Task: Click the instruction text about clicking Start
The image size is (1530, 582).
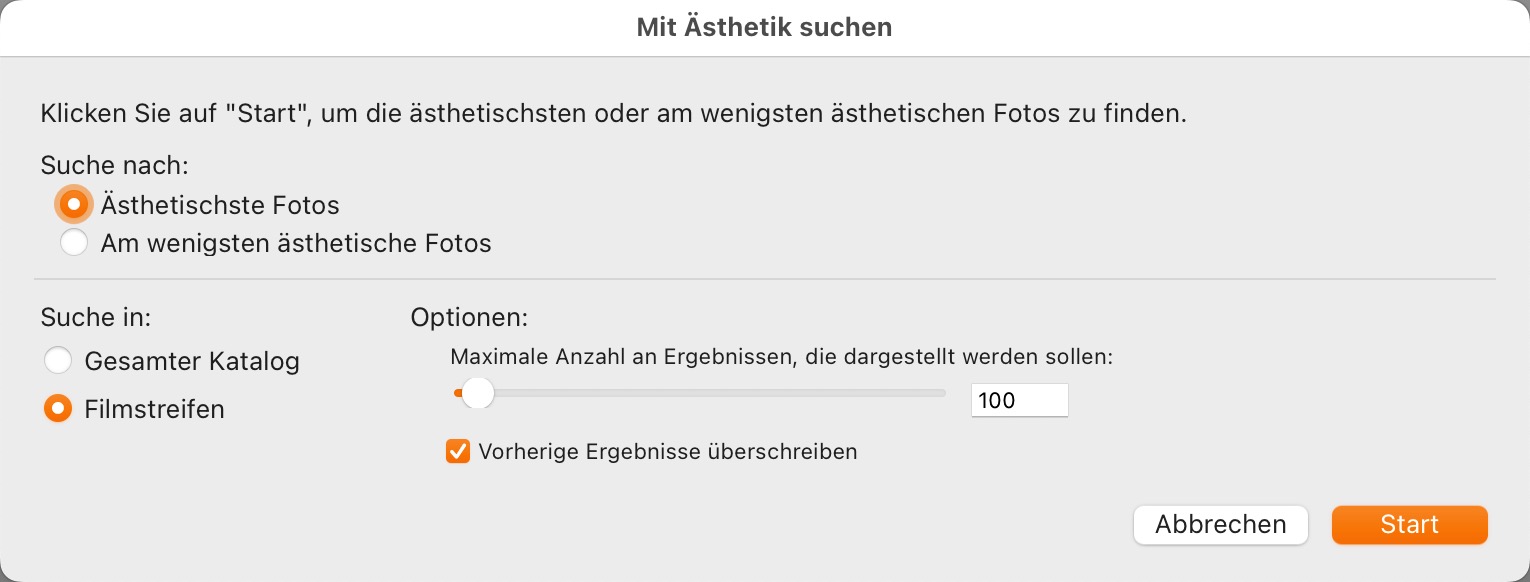Action: 613,113
